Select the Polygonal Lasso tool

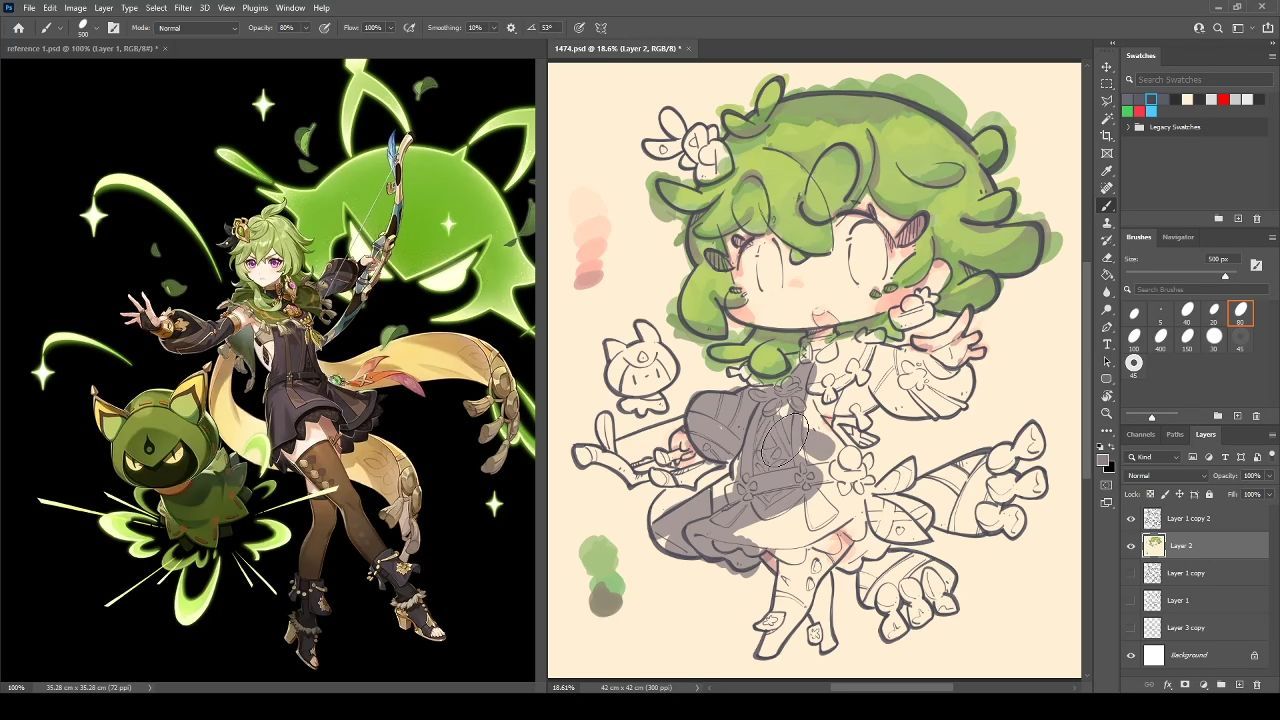tap(1107, 101)
